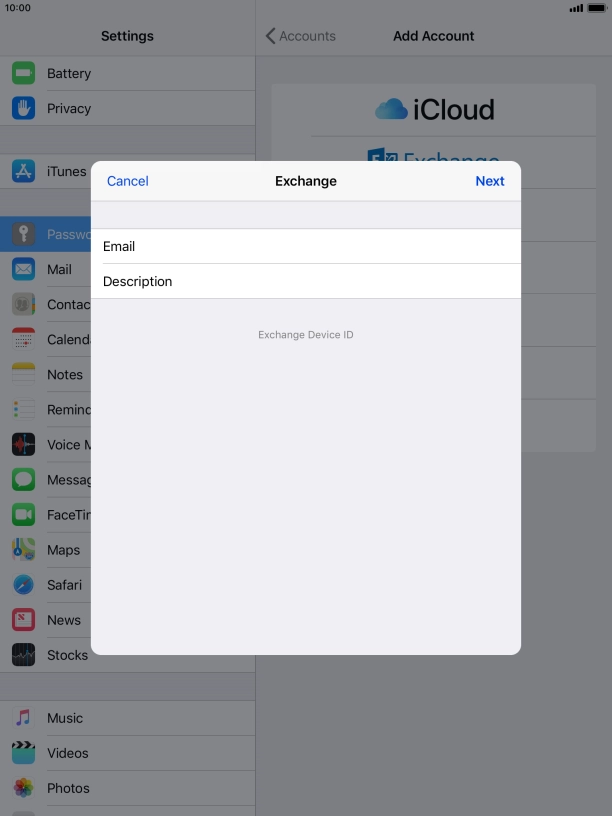The image size is (612, 816).
Task: Go back to Accounts
Action: point(301,36)
